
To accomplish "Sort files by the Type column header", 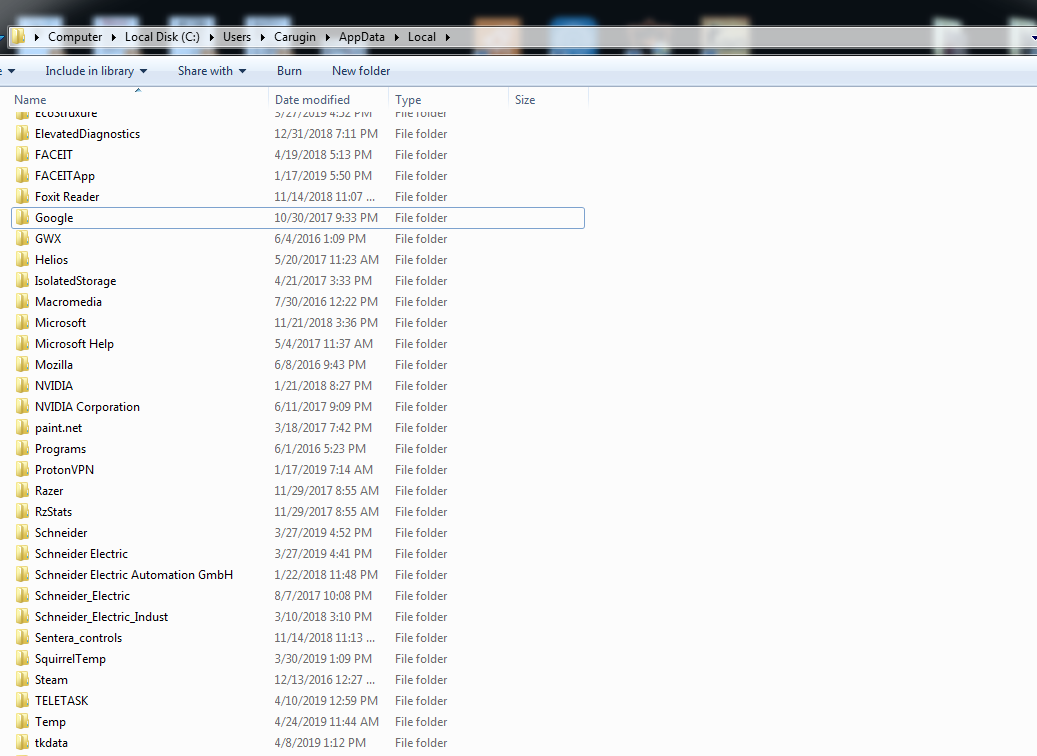I will click(x=408, y=100).
